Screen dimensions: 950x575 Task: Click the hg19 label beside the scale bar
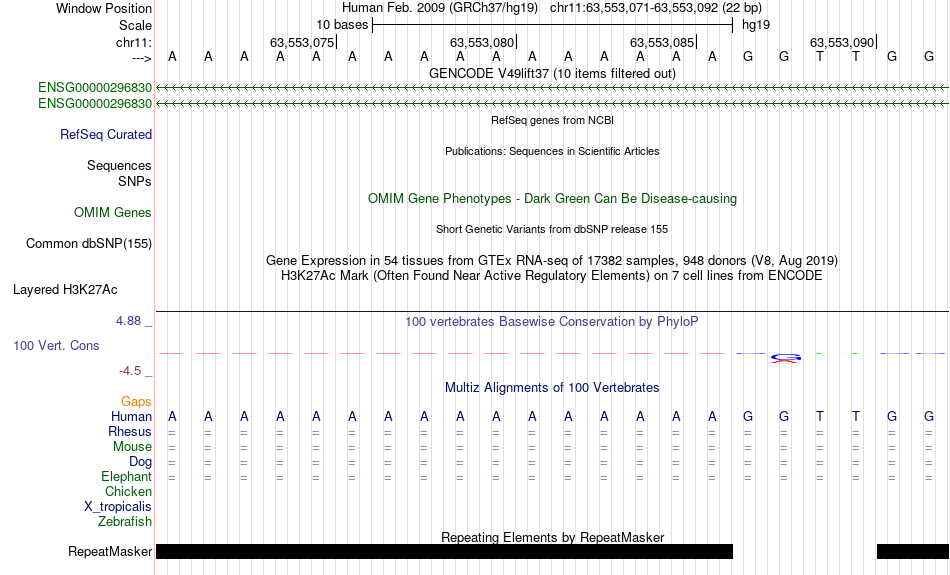pos(756,25)
